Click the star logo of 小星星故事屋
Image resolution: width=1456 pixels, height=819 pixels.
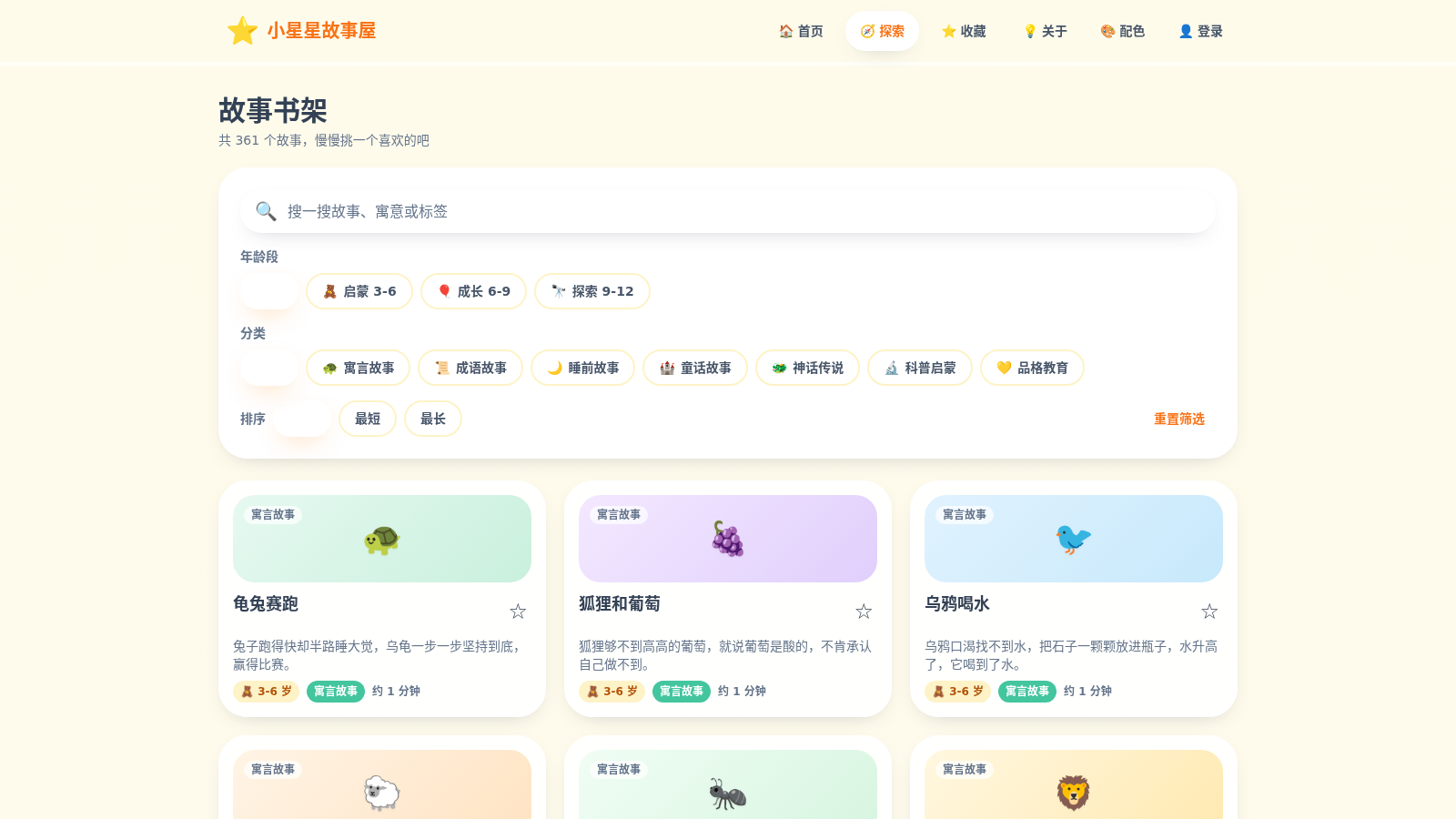point(242,31)
